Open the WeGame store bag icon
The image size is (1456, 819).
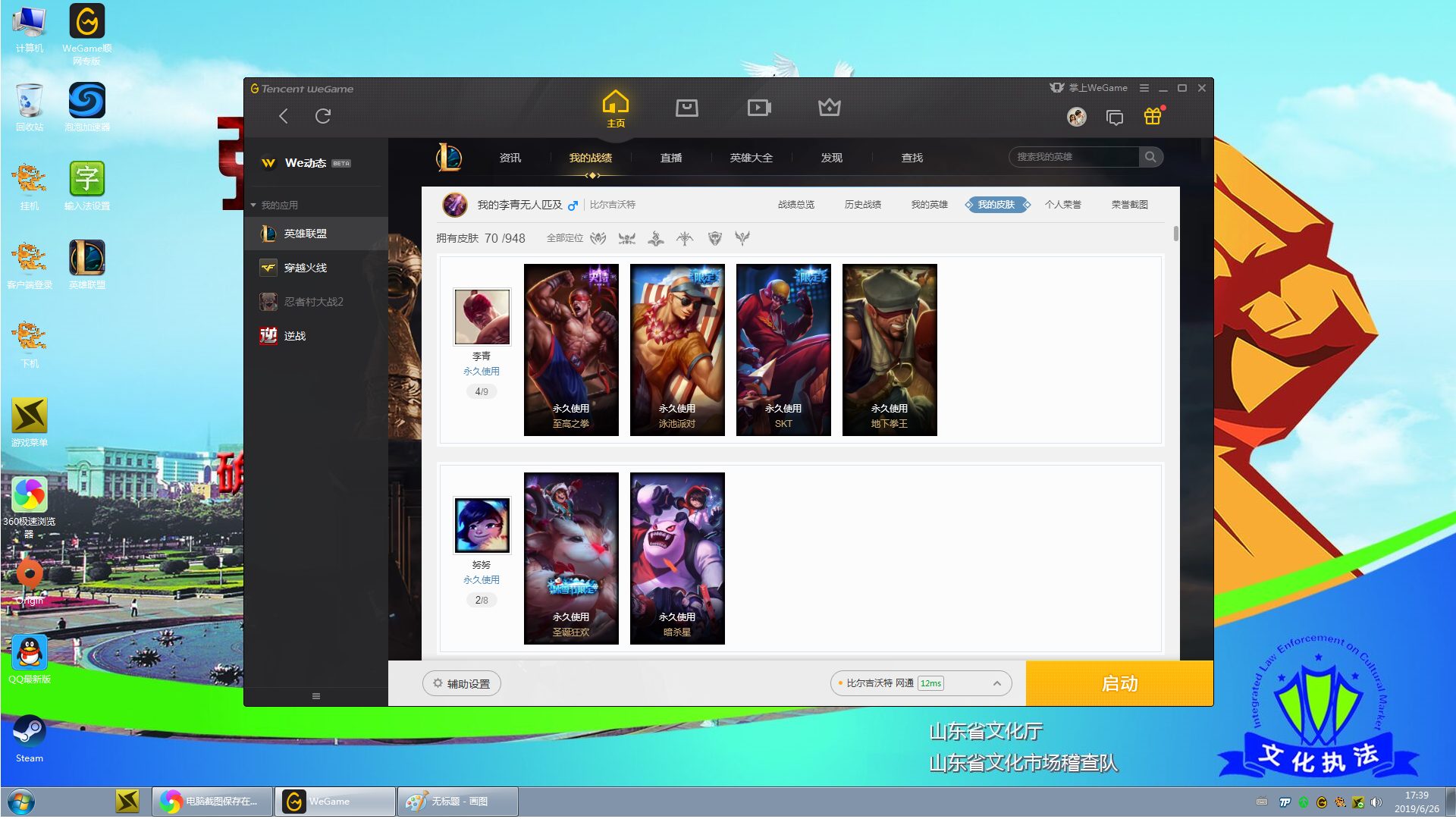[686, 108]
